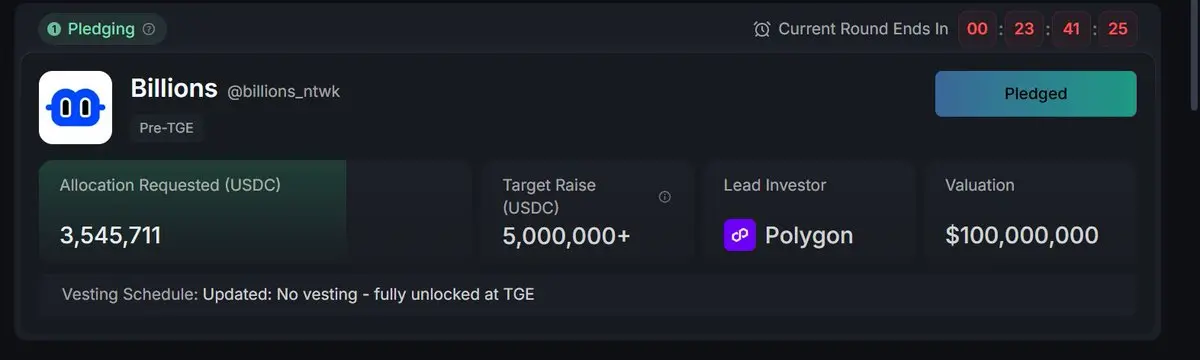Click the Pledging info icon
The height and width of the screenshot is (360, 1200).
pos(149,29)
